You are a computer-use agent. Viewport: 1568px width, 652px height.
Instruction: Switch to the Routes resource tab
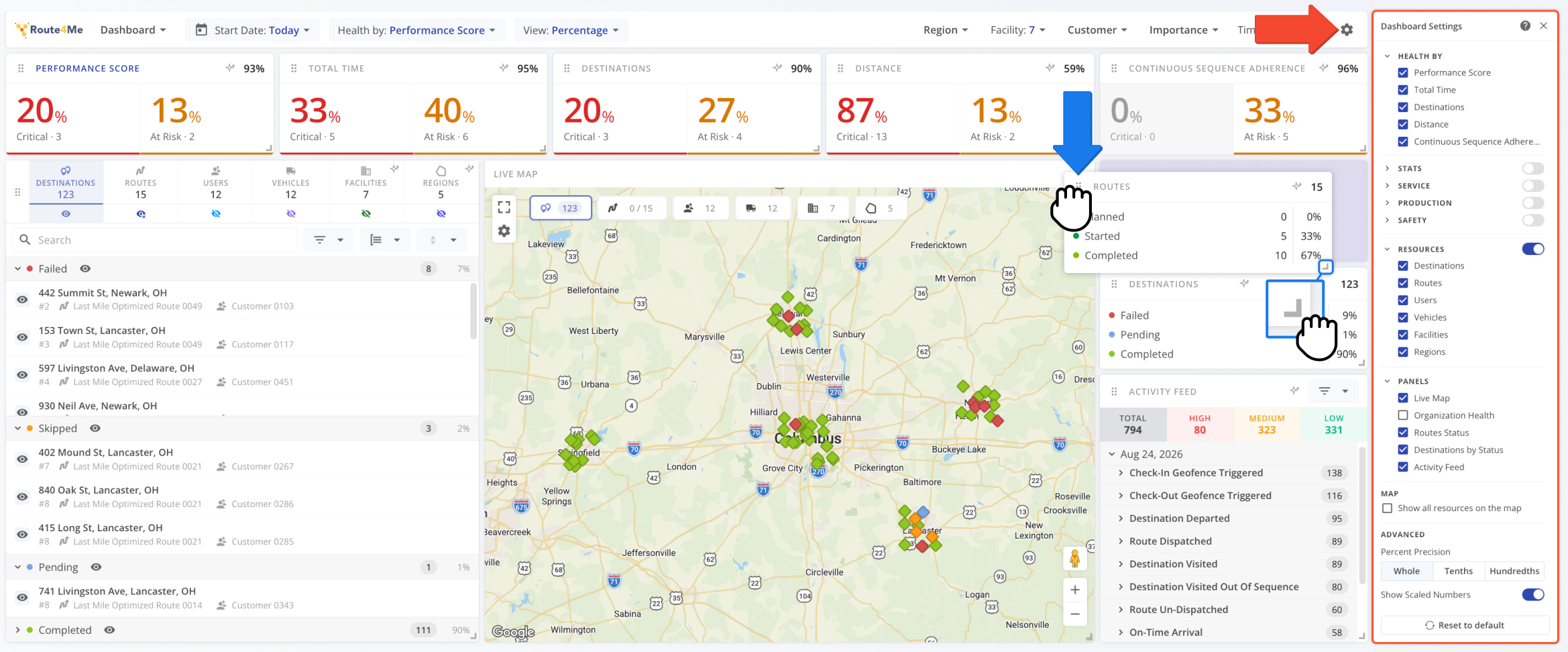click(141, 183)
